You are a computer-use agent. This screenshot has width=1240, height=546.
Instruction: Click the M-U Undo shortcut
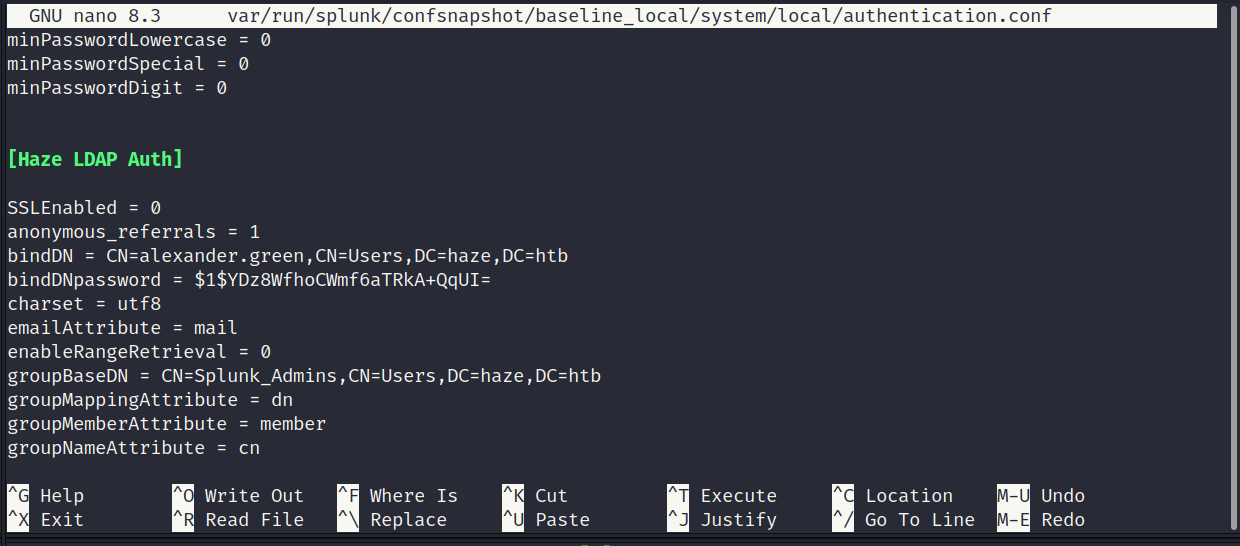pos(1041,496)
